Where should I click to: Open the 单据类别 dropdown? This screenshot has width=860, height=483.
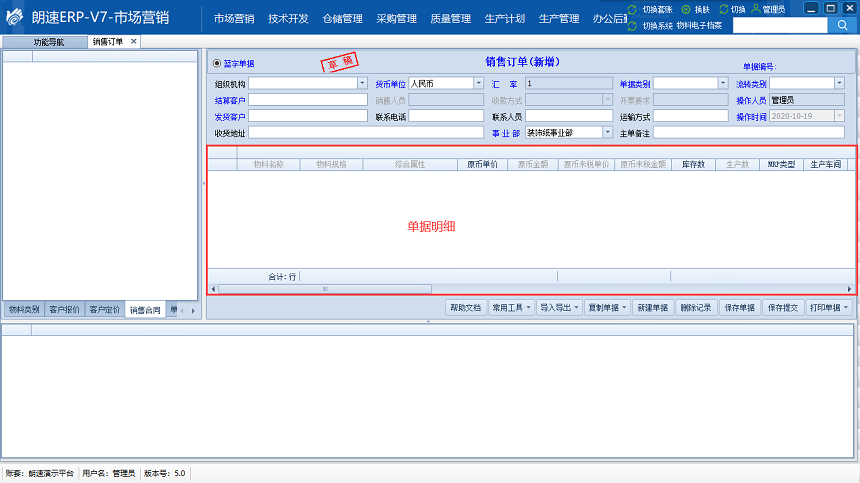(723, 83)
